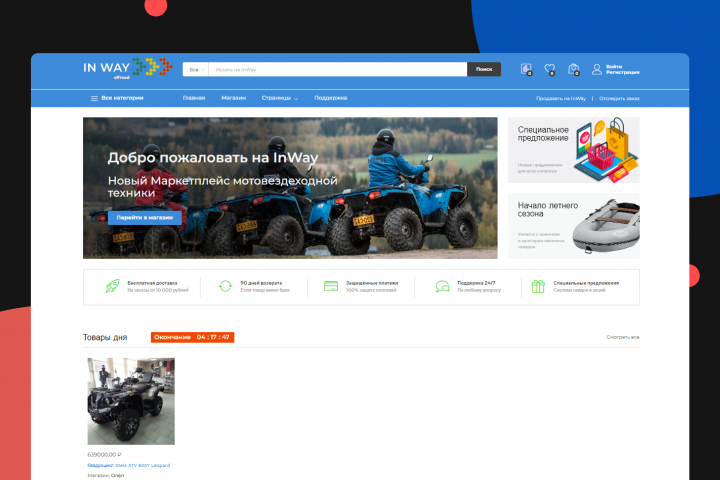Click the rocket free delivery icon

tap(112, 286)
